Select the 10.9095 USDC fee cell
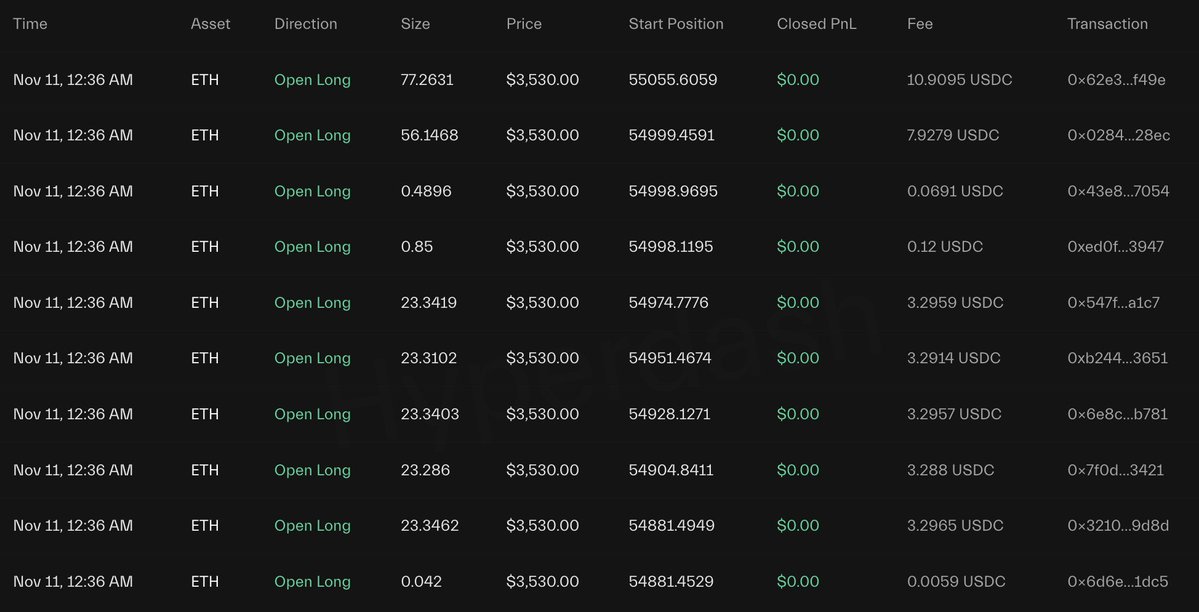 959,80
